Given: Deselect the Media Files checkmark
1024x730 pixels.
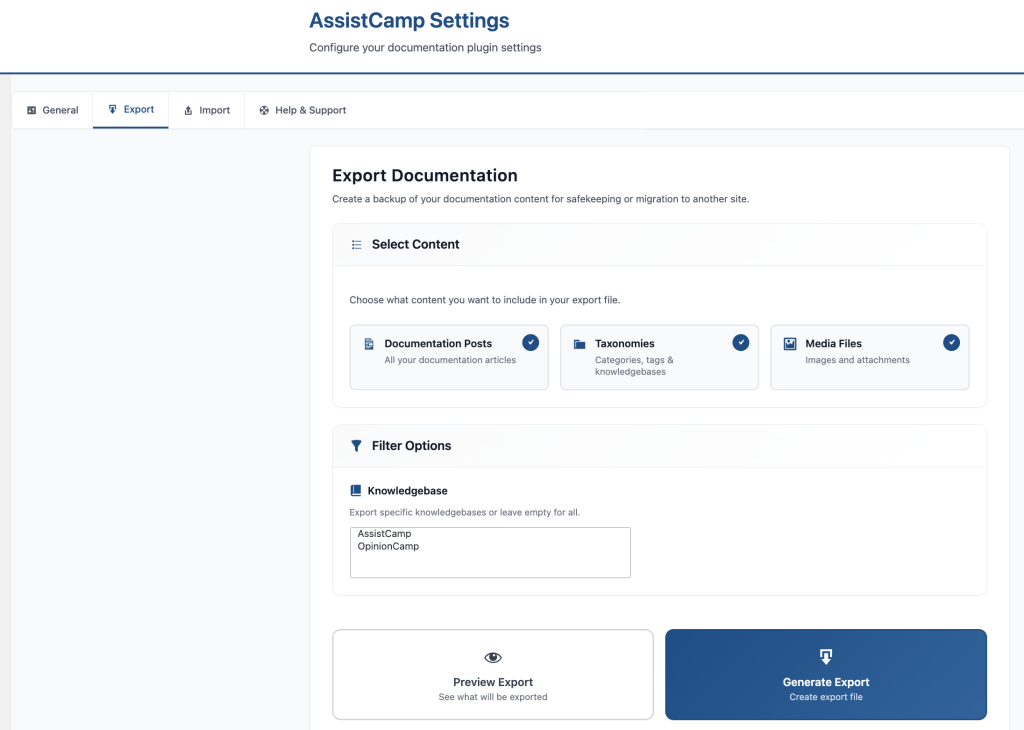Looking at the screenshot, I should coord(952,342).
